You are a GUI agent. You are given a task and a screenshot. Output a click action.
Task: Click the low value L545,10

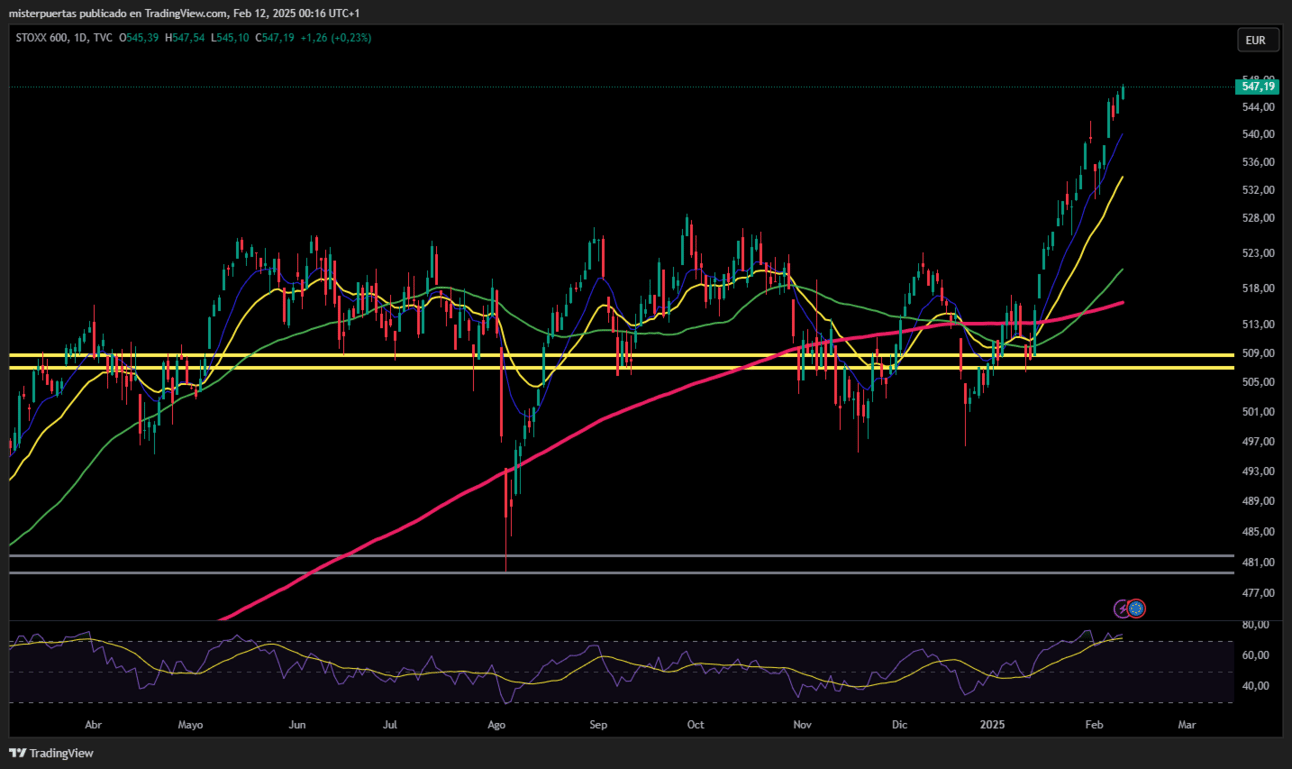click(x=230, y=38)
